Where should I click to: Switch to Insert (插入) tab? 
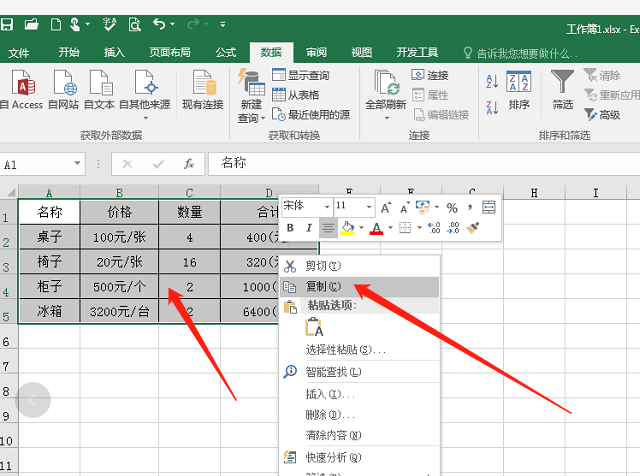pos(114,52)
